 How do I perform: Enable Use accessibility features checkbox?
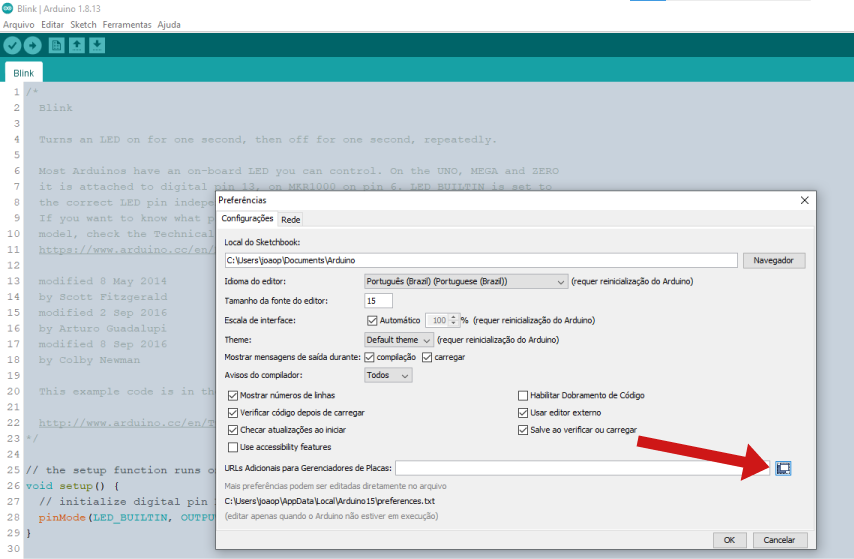233,447
